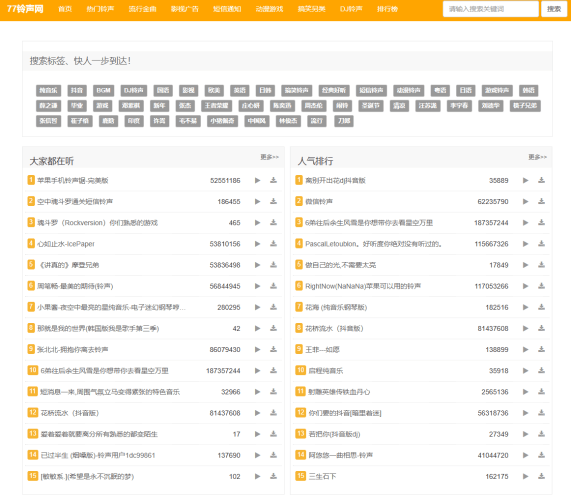Play row 12 花桥流水 in 大家都在听

point(257,413)
